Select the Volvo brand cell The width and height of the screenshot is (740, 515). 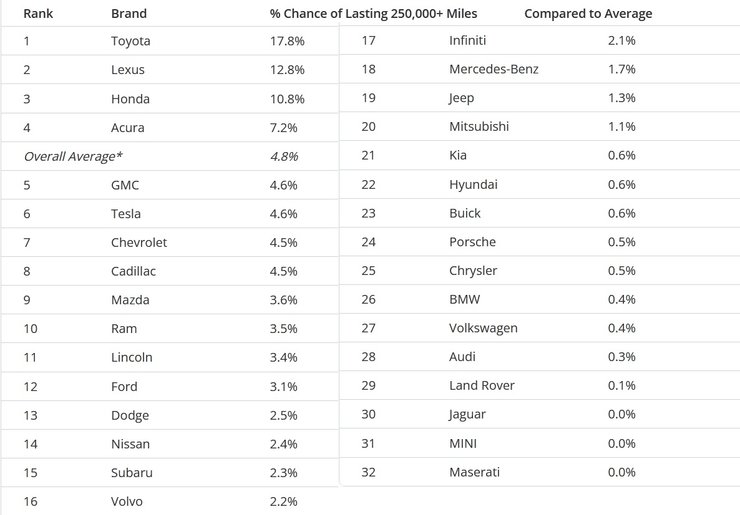click(127, 501)
